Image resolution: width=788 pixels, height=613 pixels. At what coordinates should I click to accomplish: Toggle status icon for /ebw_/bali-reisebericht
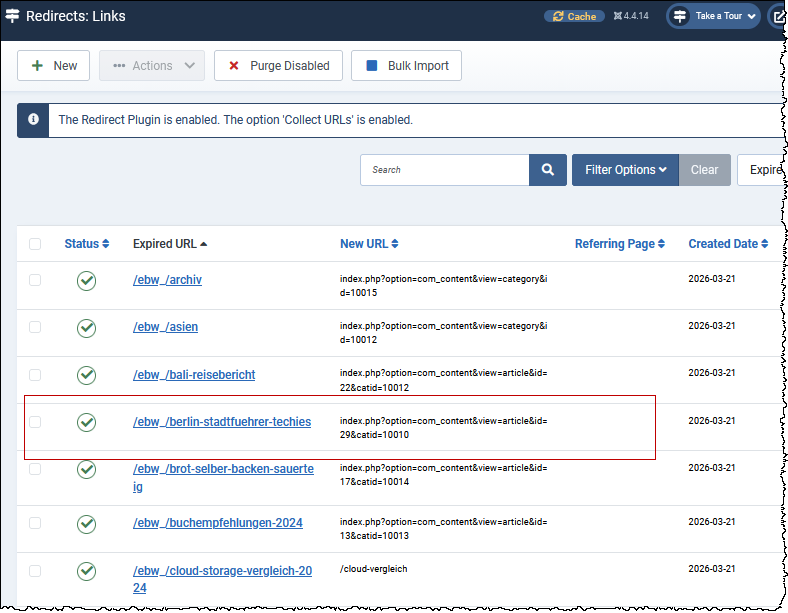click(x=87, y=375)
